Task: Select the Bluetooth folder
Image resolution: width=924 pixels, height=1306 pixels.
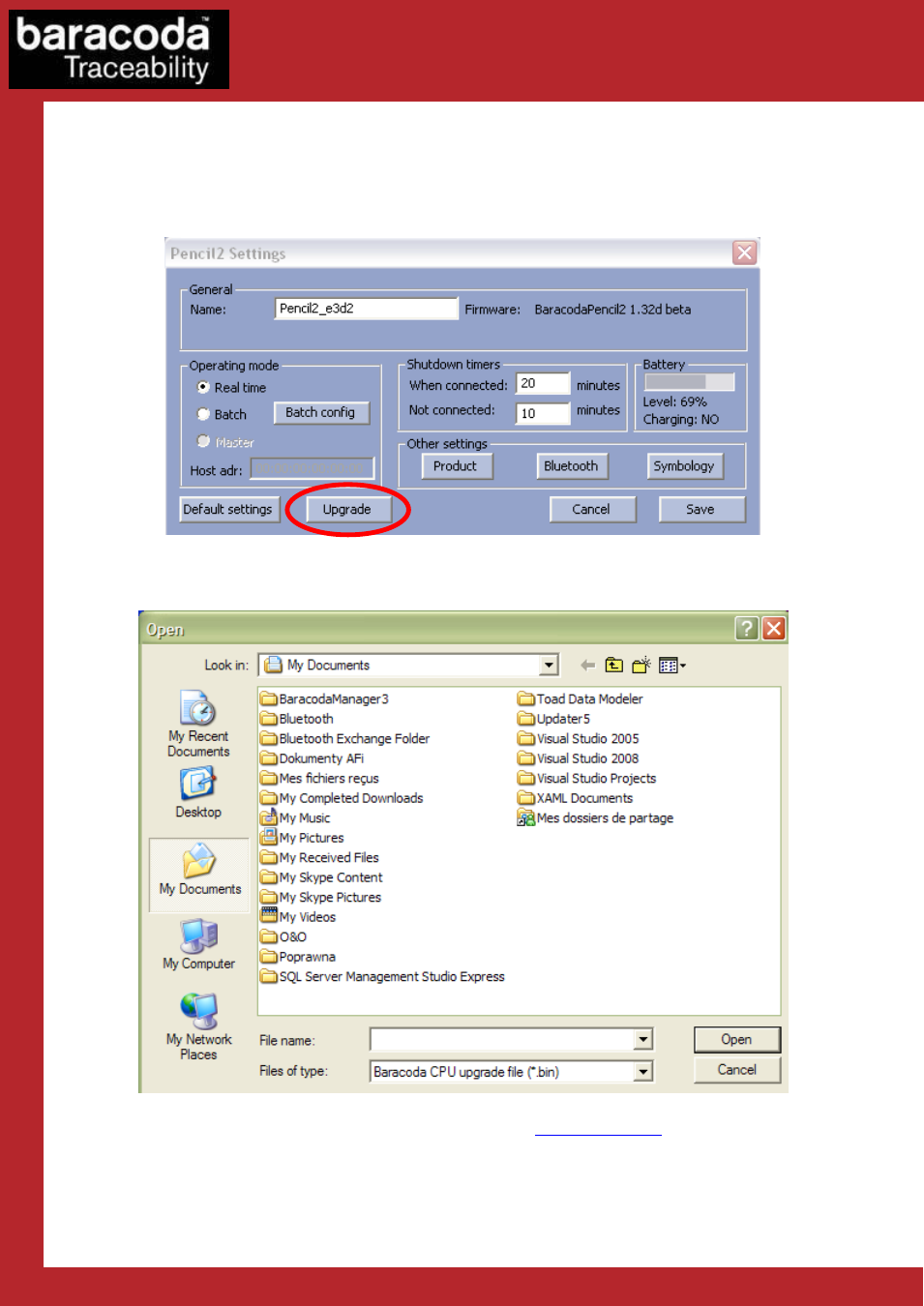Action: (x=297, y=719)
